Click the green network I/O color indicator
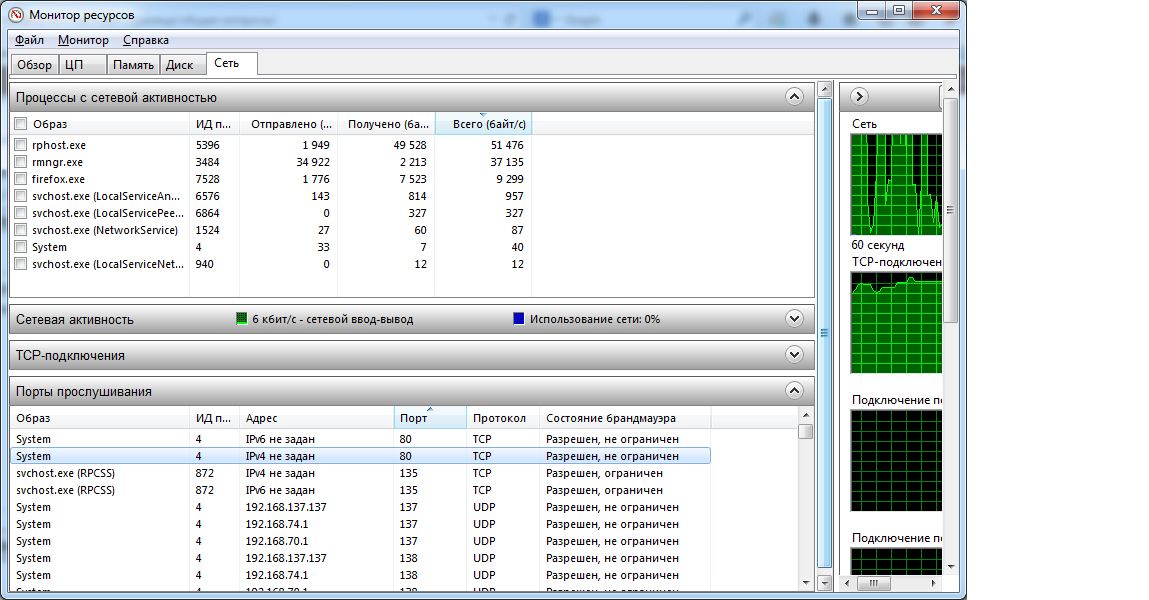Viewport: 1149px width, 600px height. click(x=241, y=319)
